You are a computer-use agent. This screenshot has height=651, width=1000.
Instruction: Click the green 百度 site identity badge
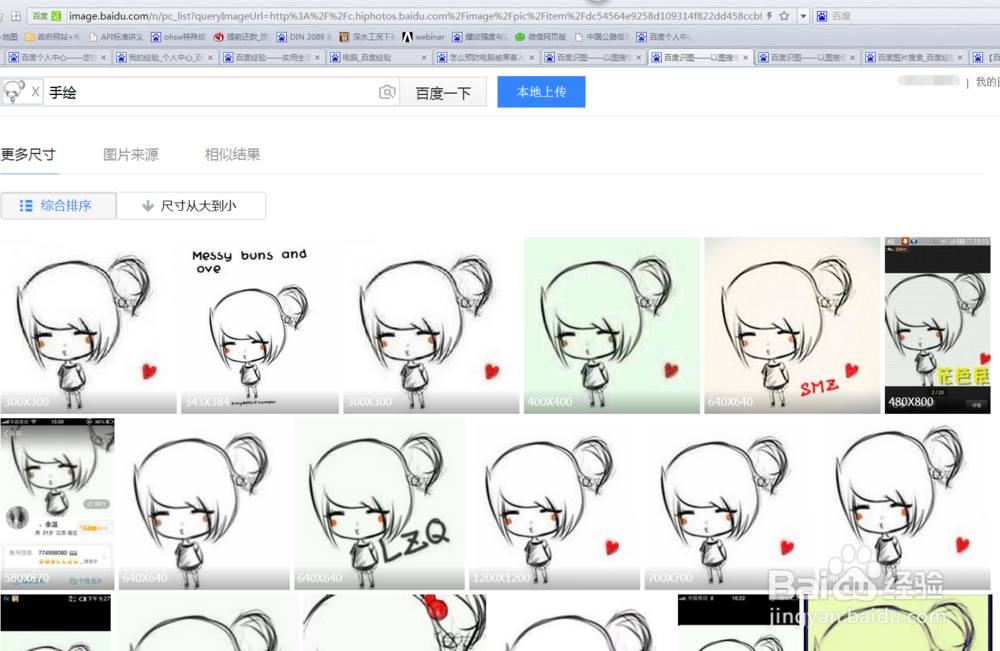[47, 16]
